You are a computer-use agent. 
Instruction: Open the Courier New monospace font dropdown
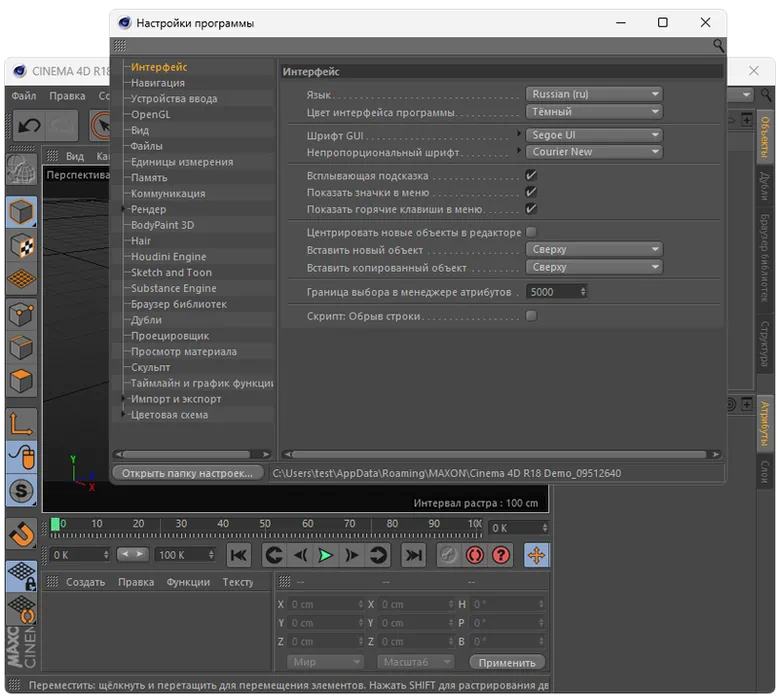pos(594,152)
